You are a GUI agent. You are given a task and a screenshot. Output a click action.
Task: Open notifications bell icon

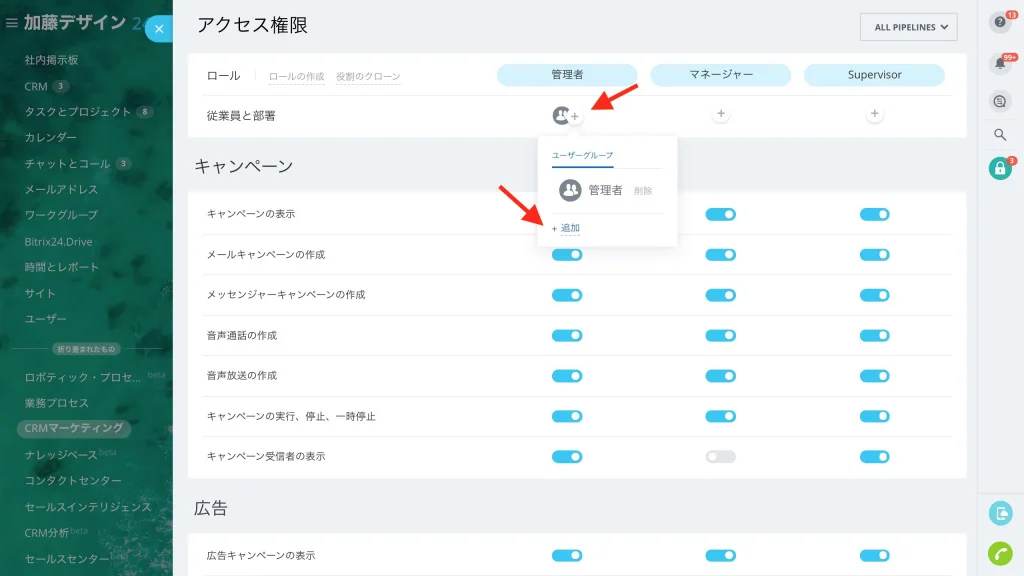coord(1000,63)
